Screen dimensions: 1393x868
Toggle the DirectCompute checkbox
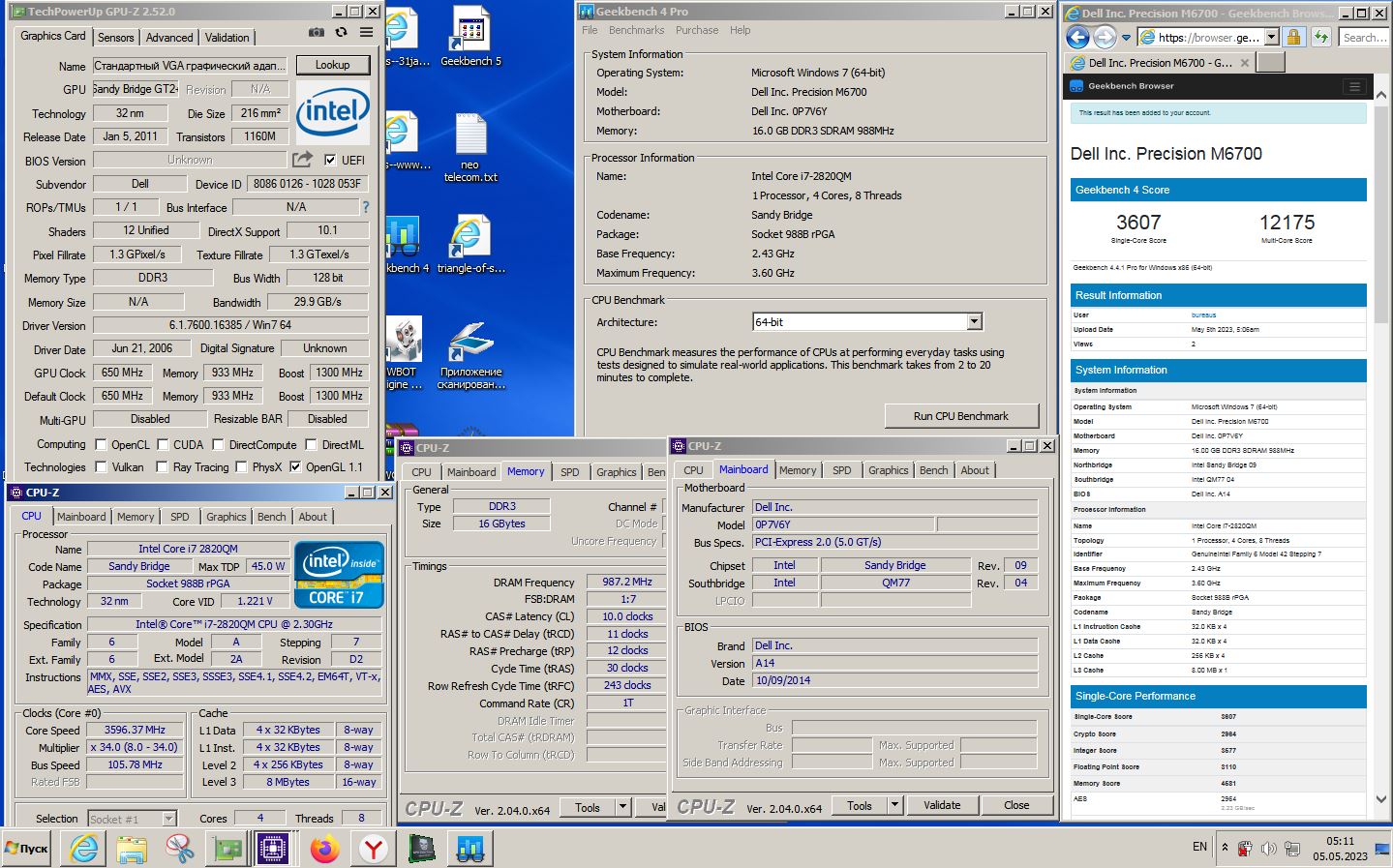tap(219, 445)
